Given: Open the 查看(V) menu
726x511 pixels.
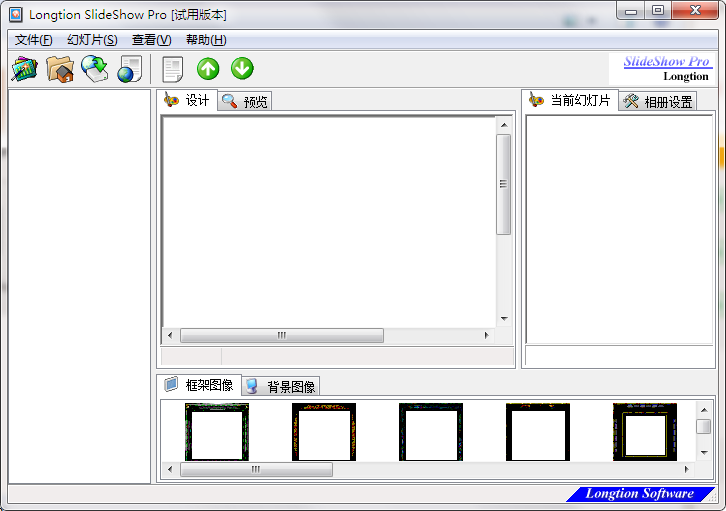Looking at the screenshot, I should pyautogui.click(x=151, y=40).
